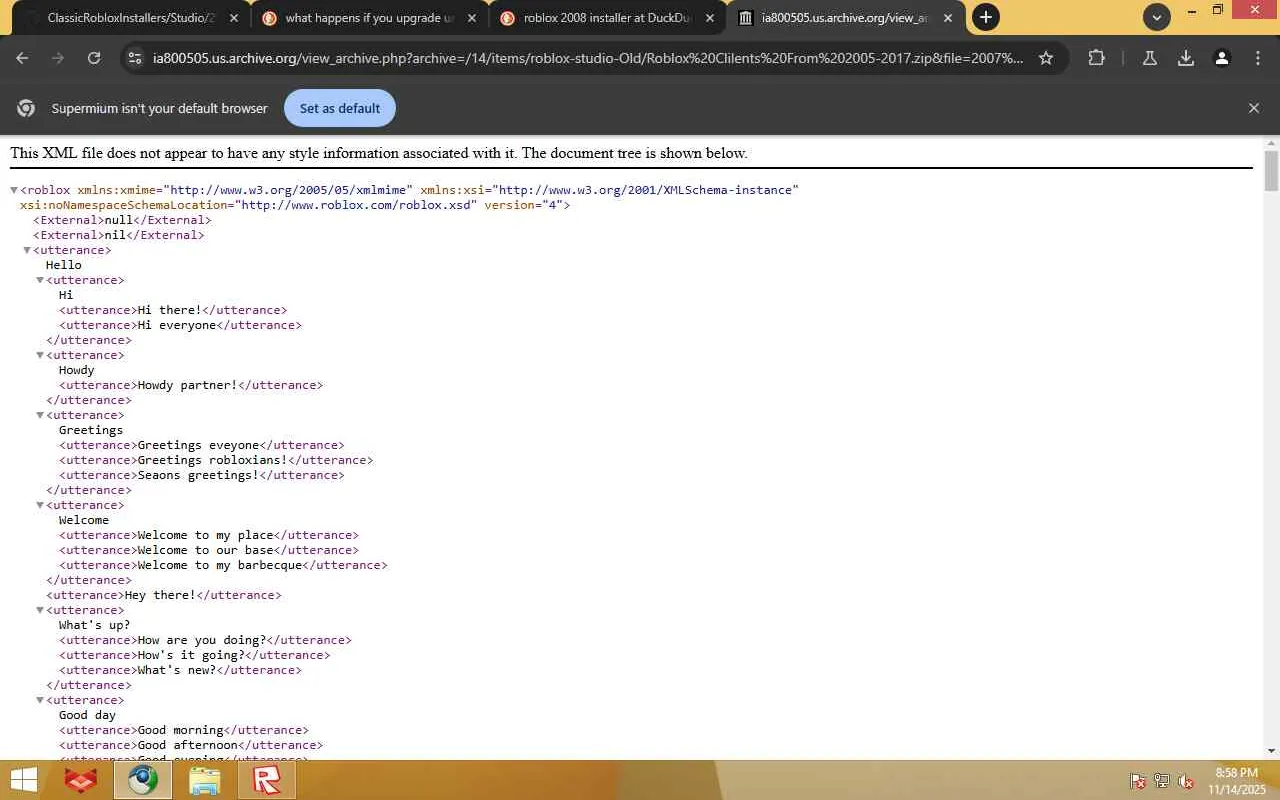Switch to 'what happens if you upgrade' tab
The height and width of the screenshot is (800, 1280).
click(x=368, y=18)
